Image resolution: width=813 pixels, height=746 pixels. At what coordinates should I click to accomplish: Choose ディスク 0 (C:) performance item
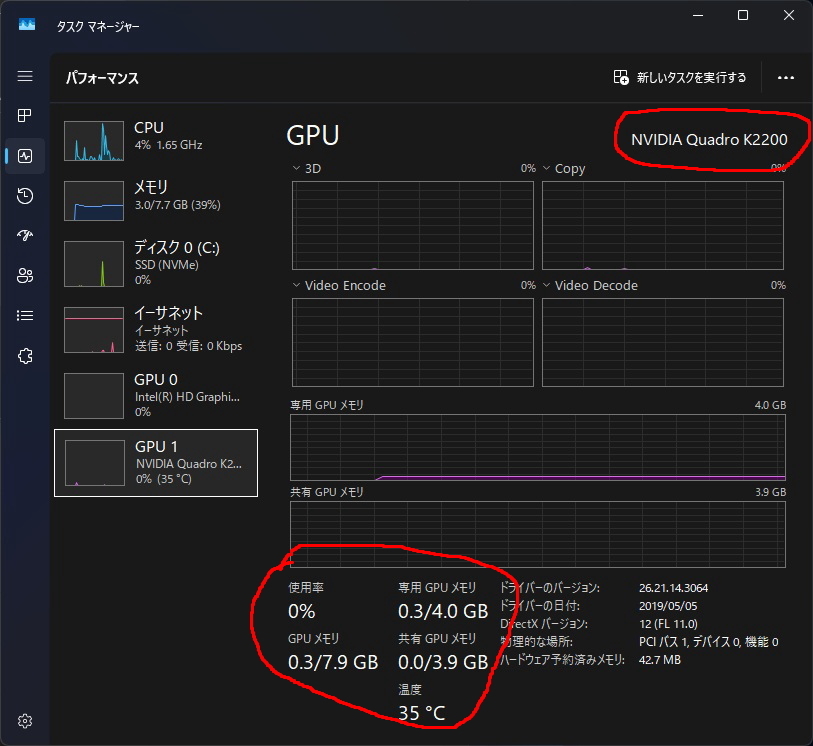[156, 262]
